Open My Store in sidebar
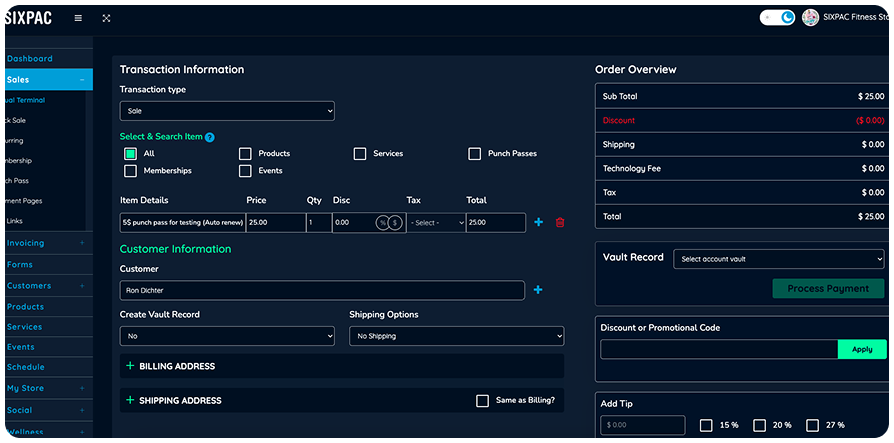894x443 pixels. [25, 388]
